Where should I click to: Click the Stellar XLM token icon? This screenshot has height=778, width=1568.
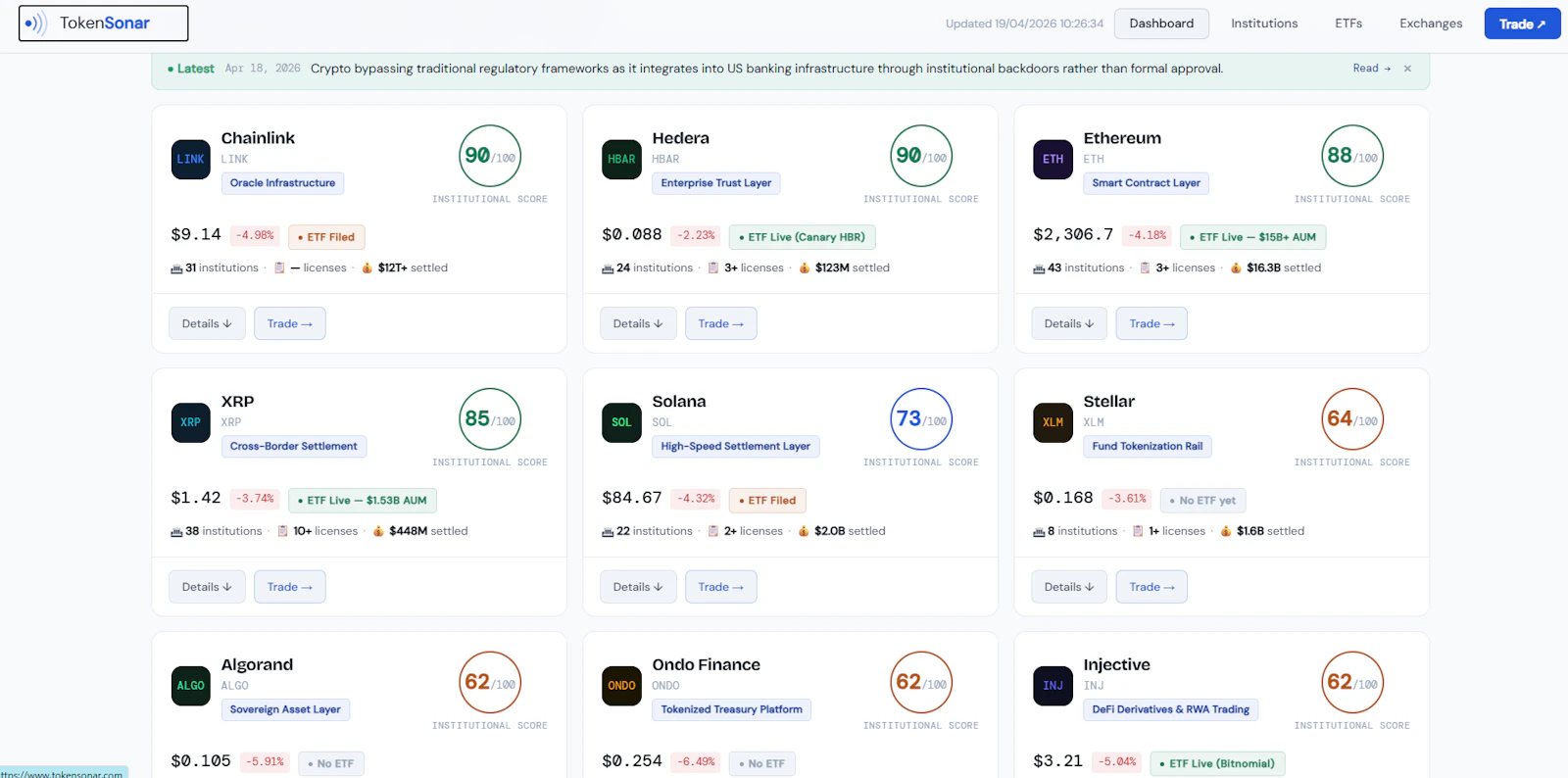[x=1053, y=423]
